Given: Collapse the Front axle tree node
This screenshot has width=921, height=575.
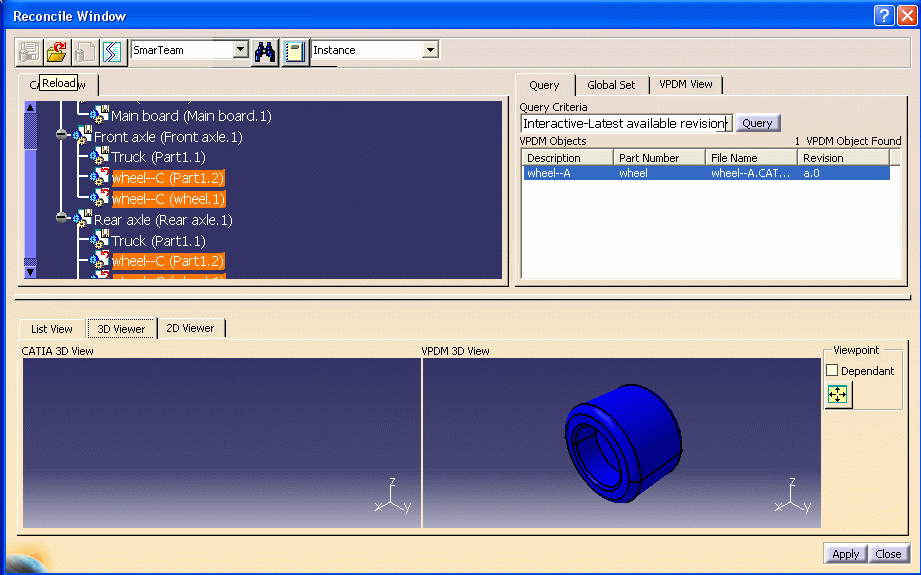Looking at the screenshot, I should (62, 136).
